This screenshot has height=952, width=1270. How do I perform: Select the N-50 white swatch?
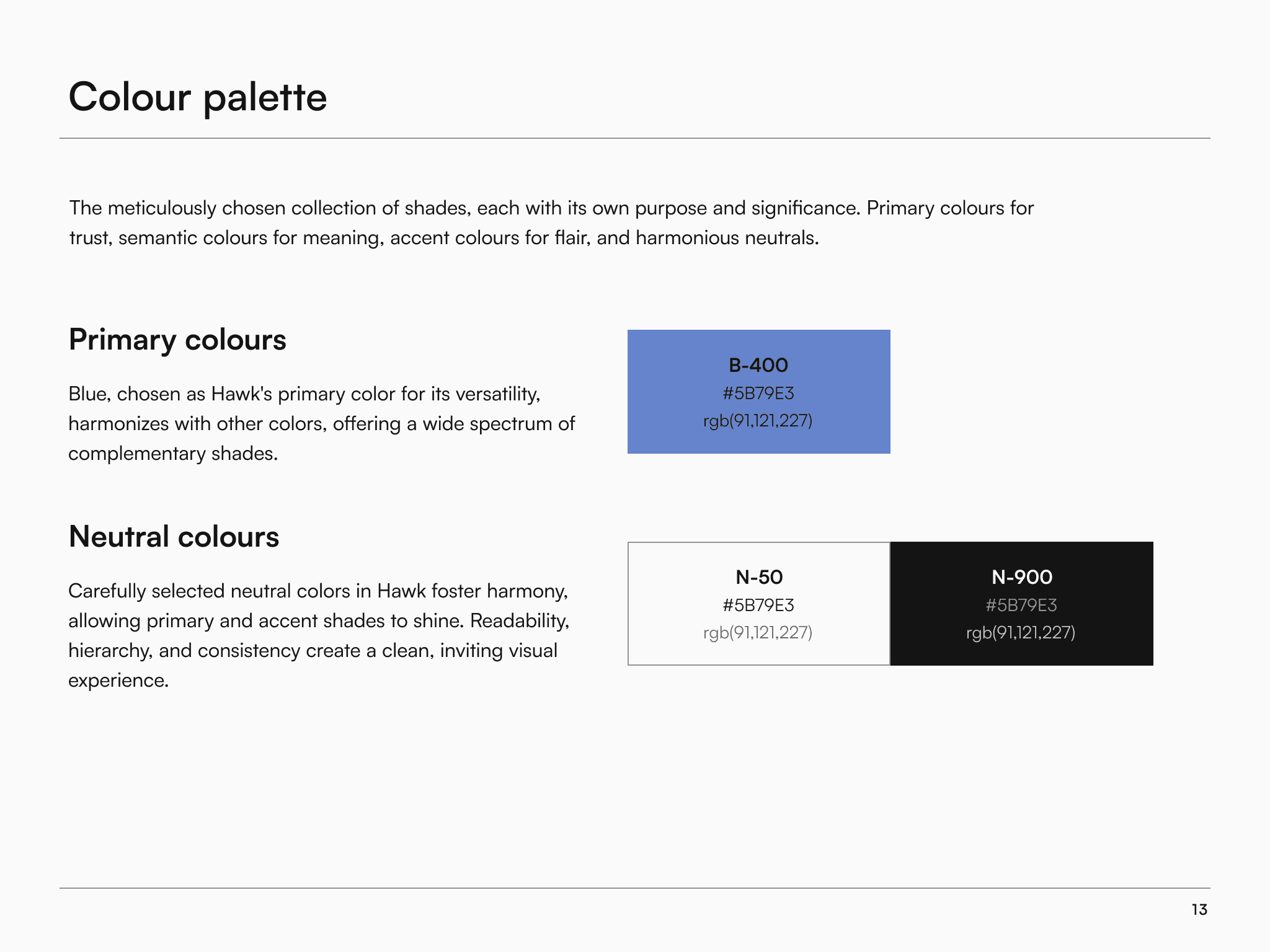[x=758, y=604]
